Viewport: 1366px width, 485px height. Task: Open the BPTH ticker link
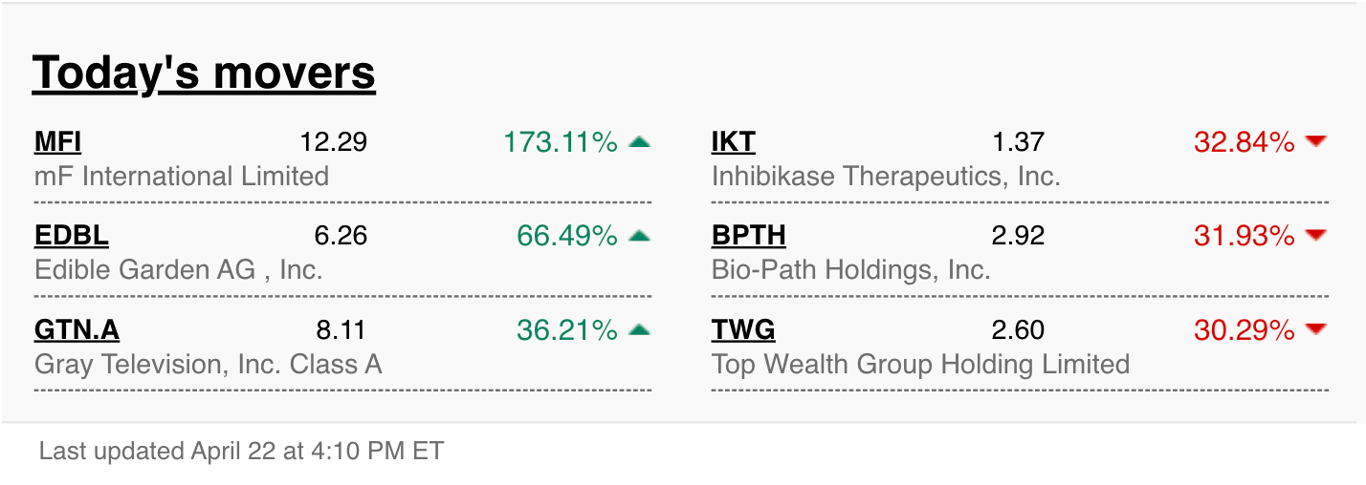(x=748, y=236)
